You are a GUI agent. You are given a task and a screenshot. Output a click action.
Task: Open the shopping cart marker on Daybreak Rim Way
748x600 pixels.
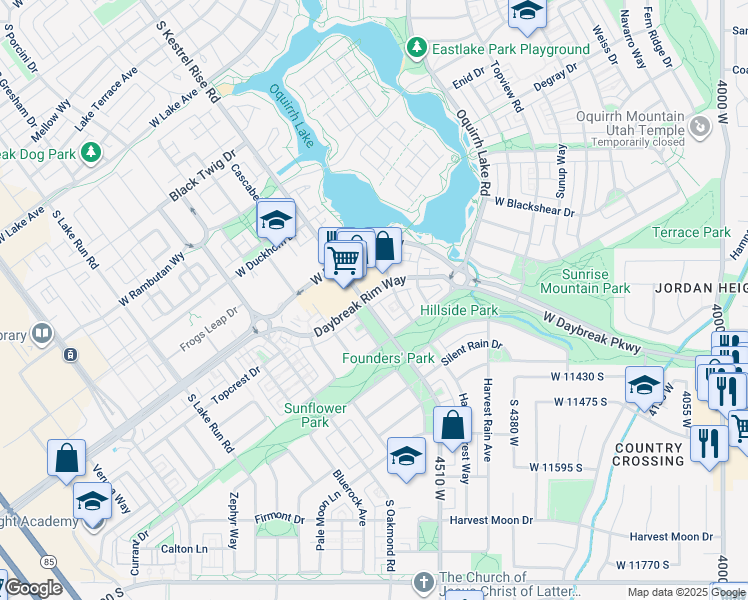343,261
